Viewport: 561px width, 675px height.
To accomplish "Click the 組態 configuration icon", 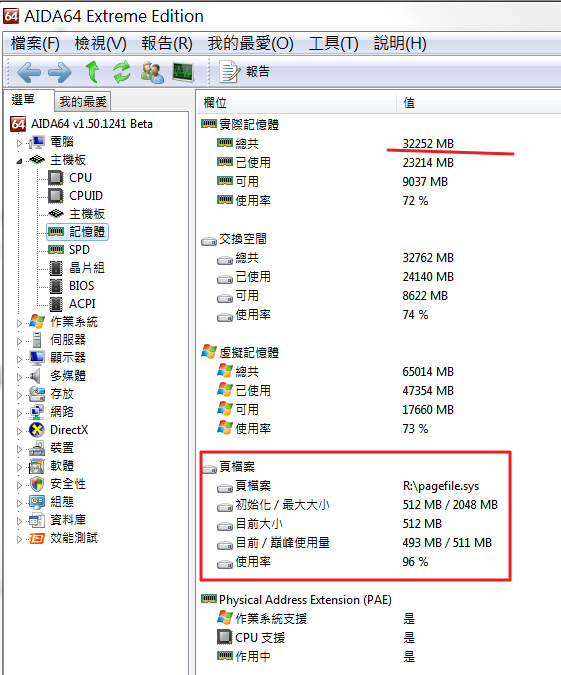I will [37, 502].
